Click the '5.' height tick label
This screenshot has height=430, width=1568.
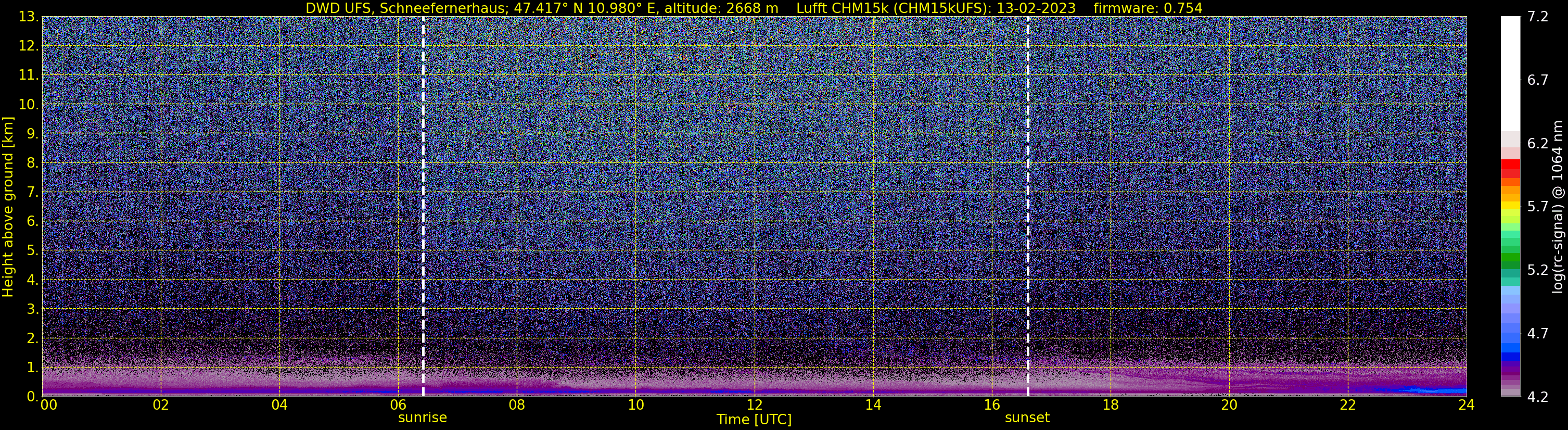coord(32,251)
